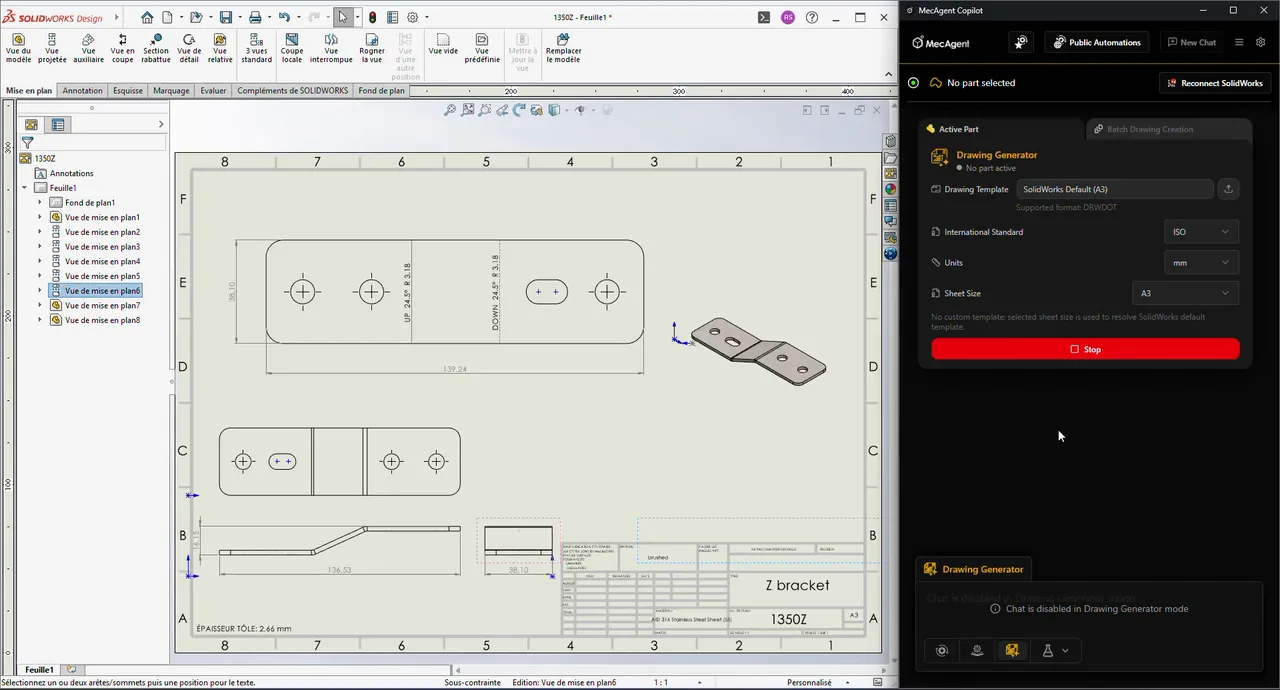Collapse the Feuille1 tree node
The image size is (1280, 690).
tap(25, 188)
